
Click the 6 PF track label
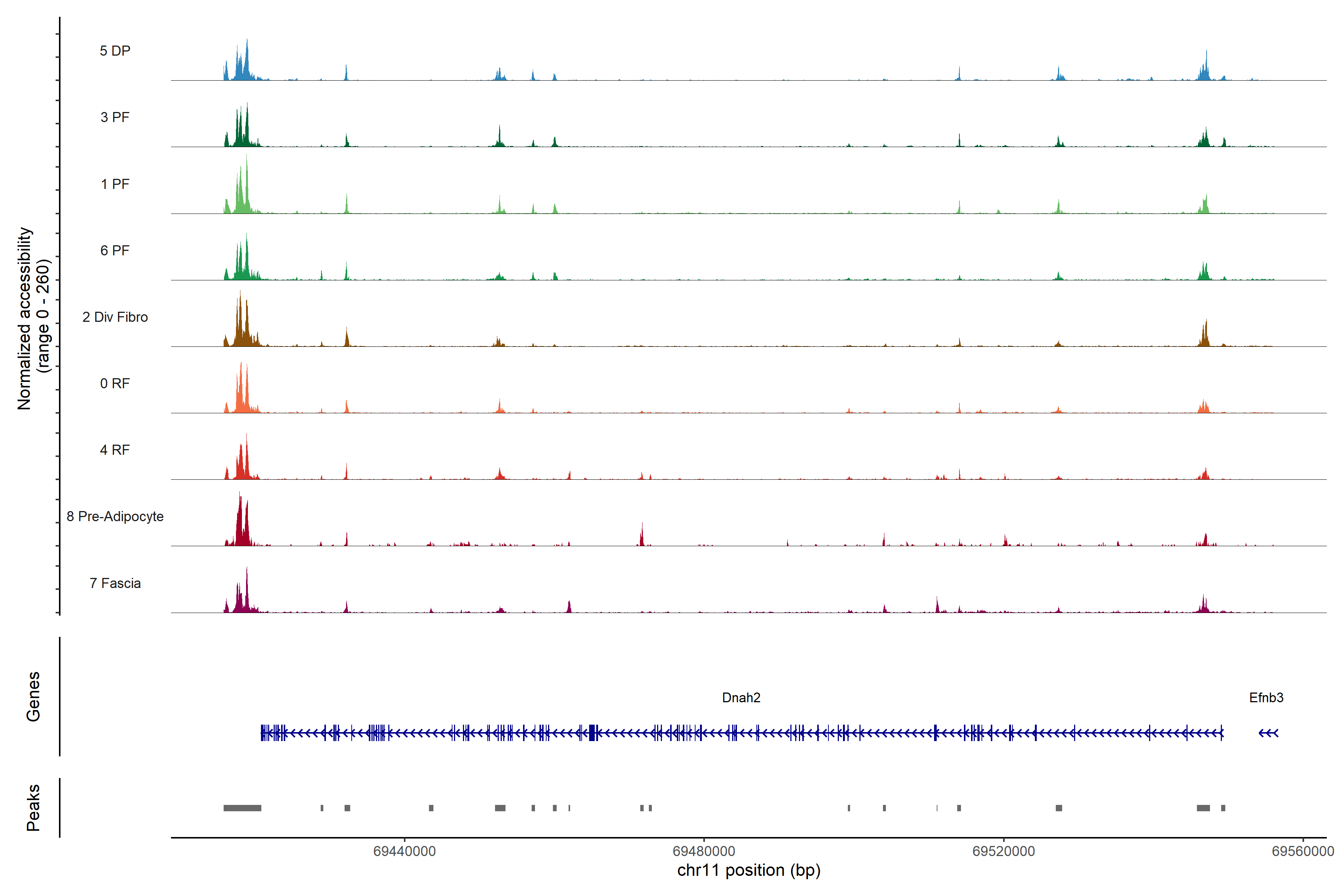click(x=115, y=250)
